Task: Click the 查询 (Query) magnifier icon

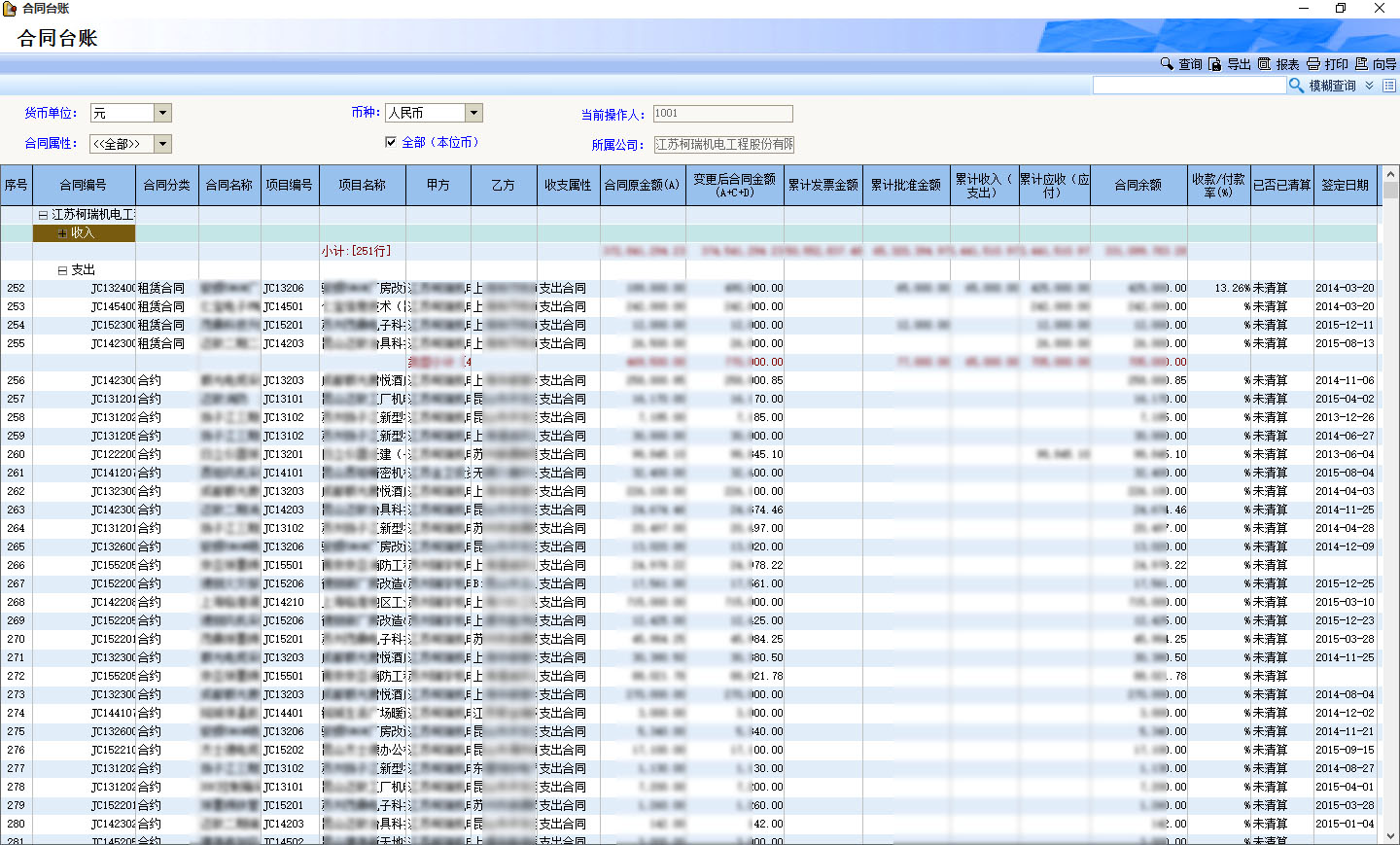Action: click(x=1167, y=63)
